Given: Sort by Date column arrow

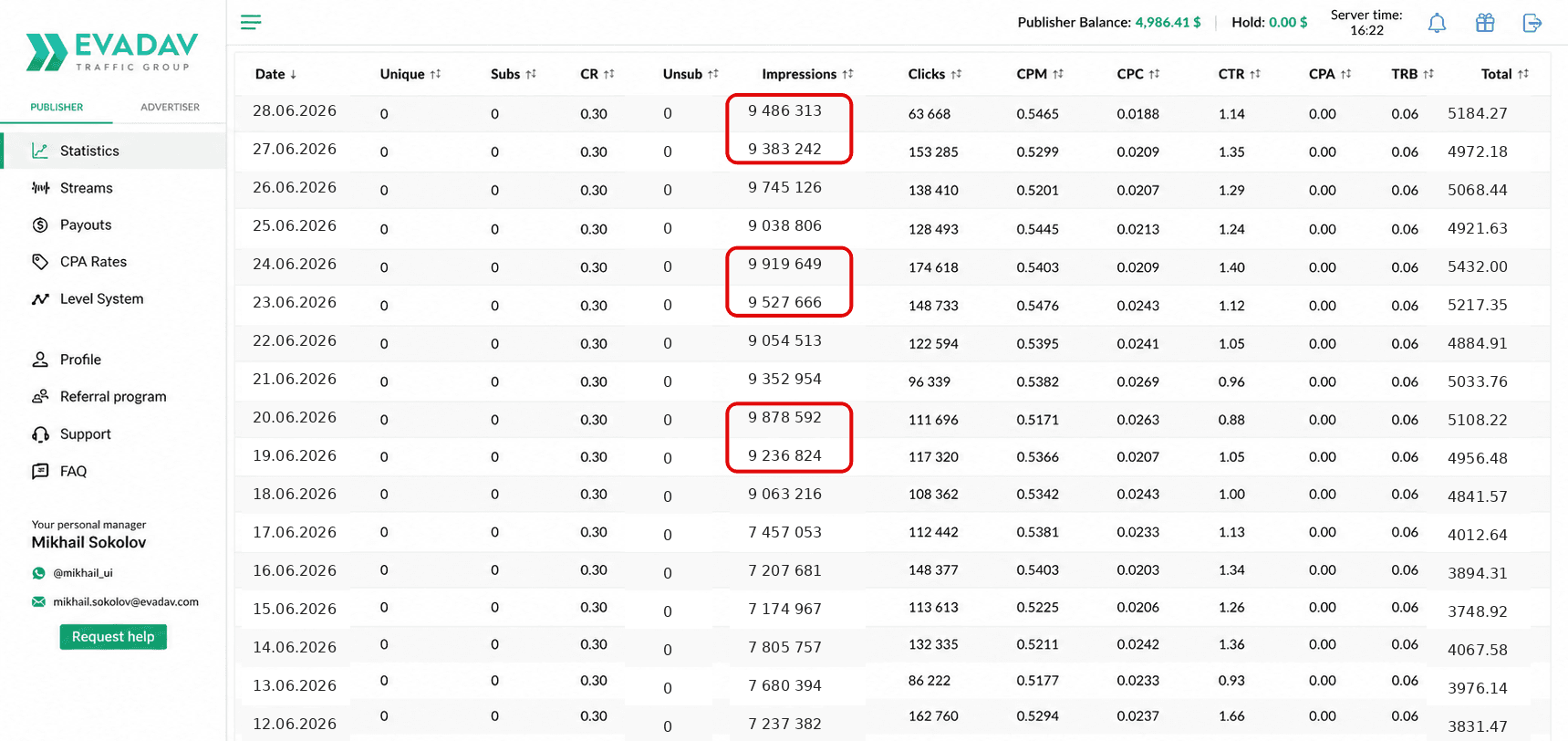Looking at the screenshot, I should (293, 75).
